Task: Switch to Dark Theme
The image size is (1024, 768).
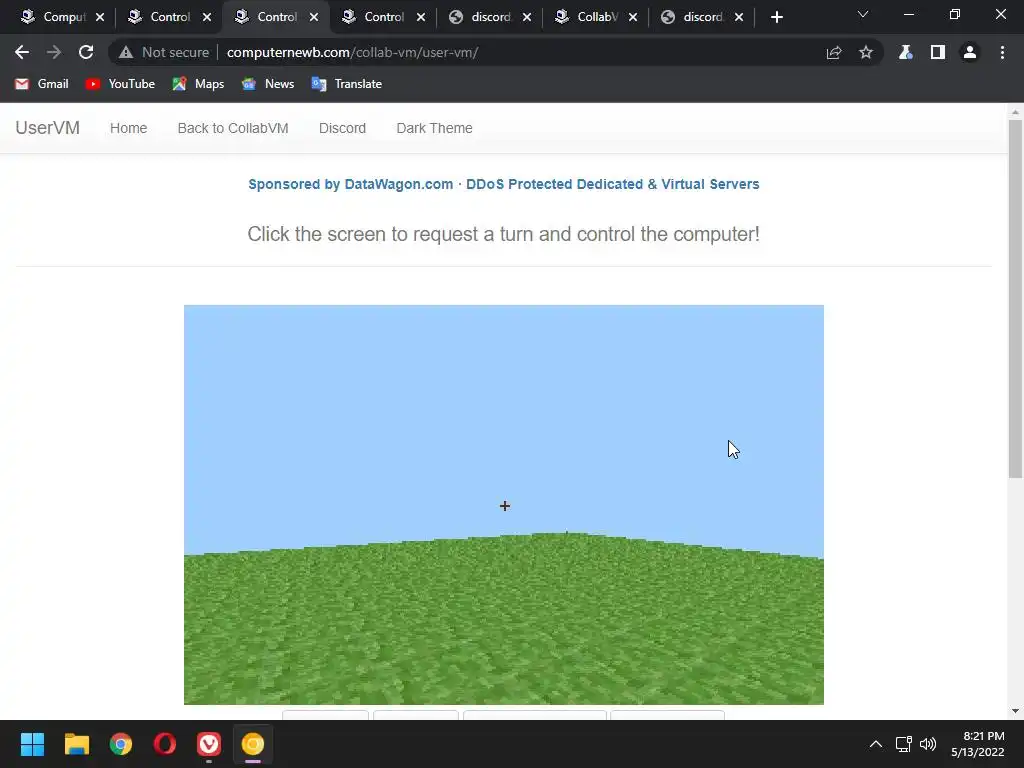Action: (x=434, y=128)
